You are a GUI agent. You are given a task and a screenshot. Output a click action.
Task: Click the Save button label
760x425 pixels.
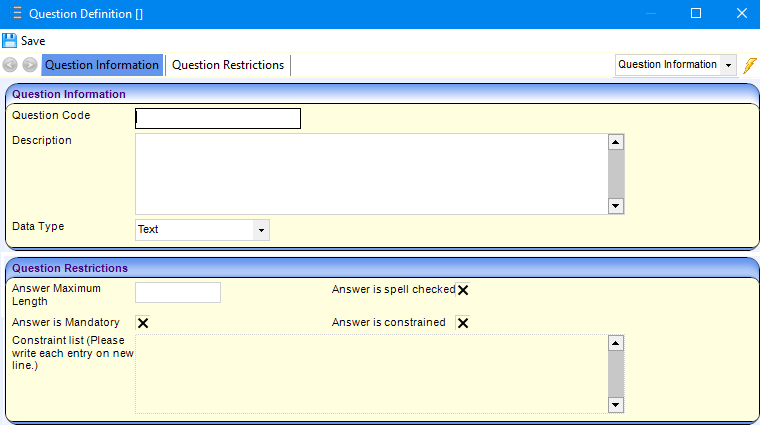[33, 41]
